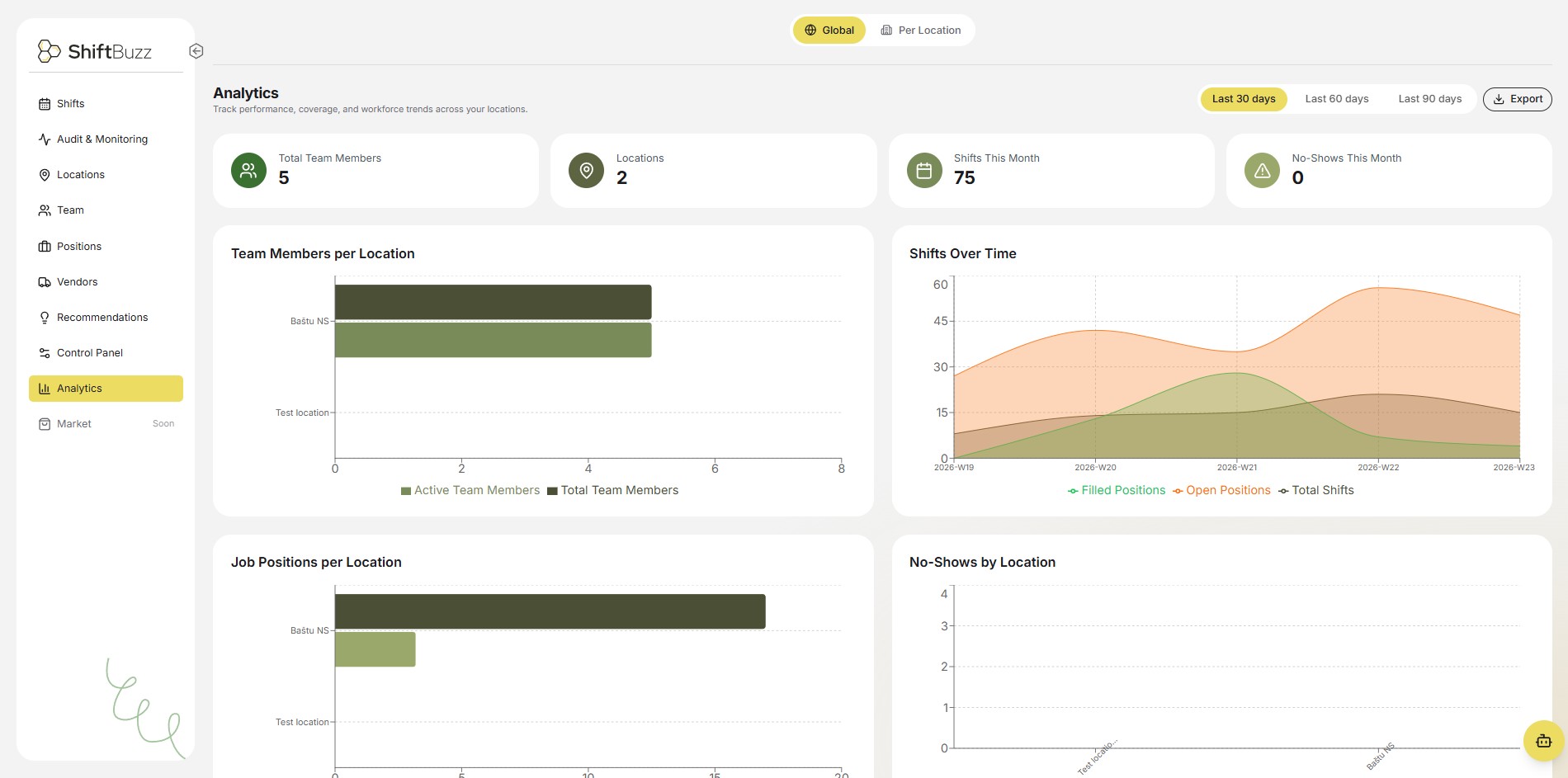
Task: Click the Shifts This Month calendar icon
Action: pyautogui.click(x=924, y=171)
